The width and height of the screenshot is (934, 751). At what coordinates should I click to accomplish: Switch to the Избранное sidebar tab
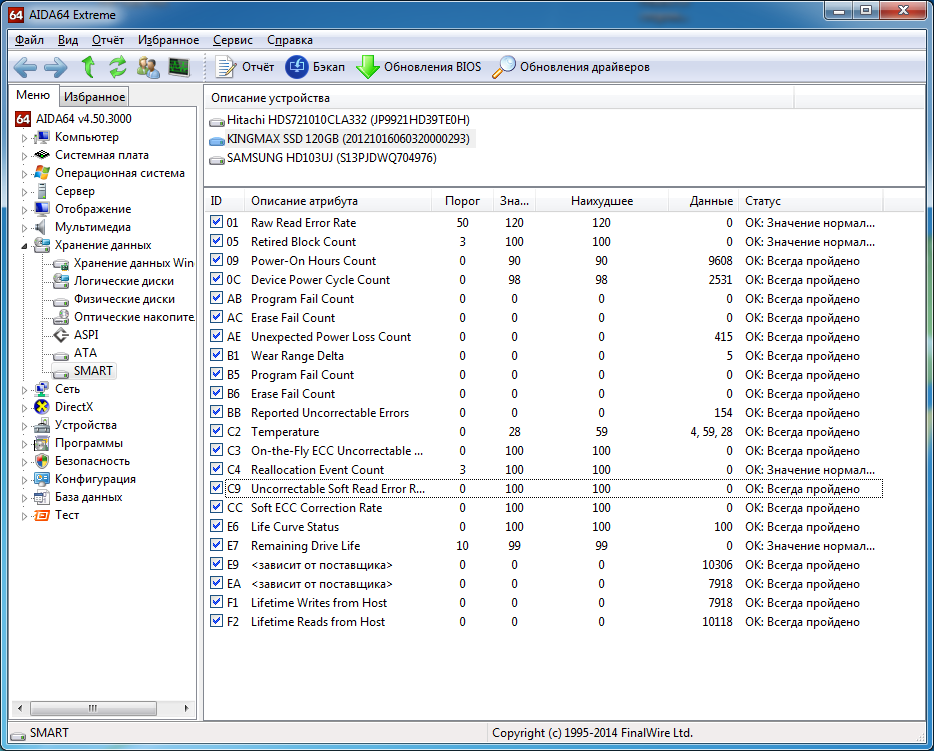94,96
